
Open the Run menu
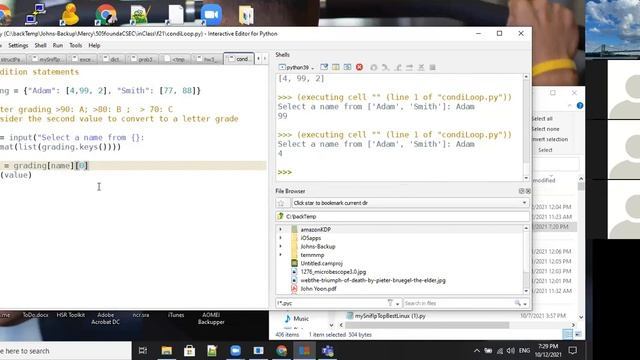[58, 45]
